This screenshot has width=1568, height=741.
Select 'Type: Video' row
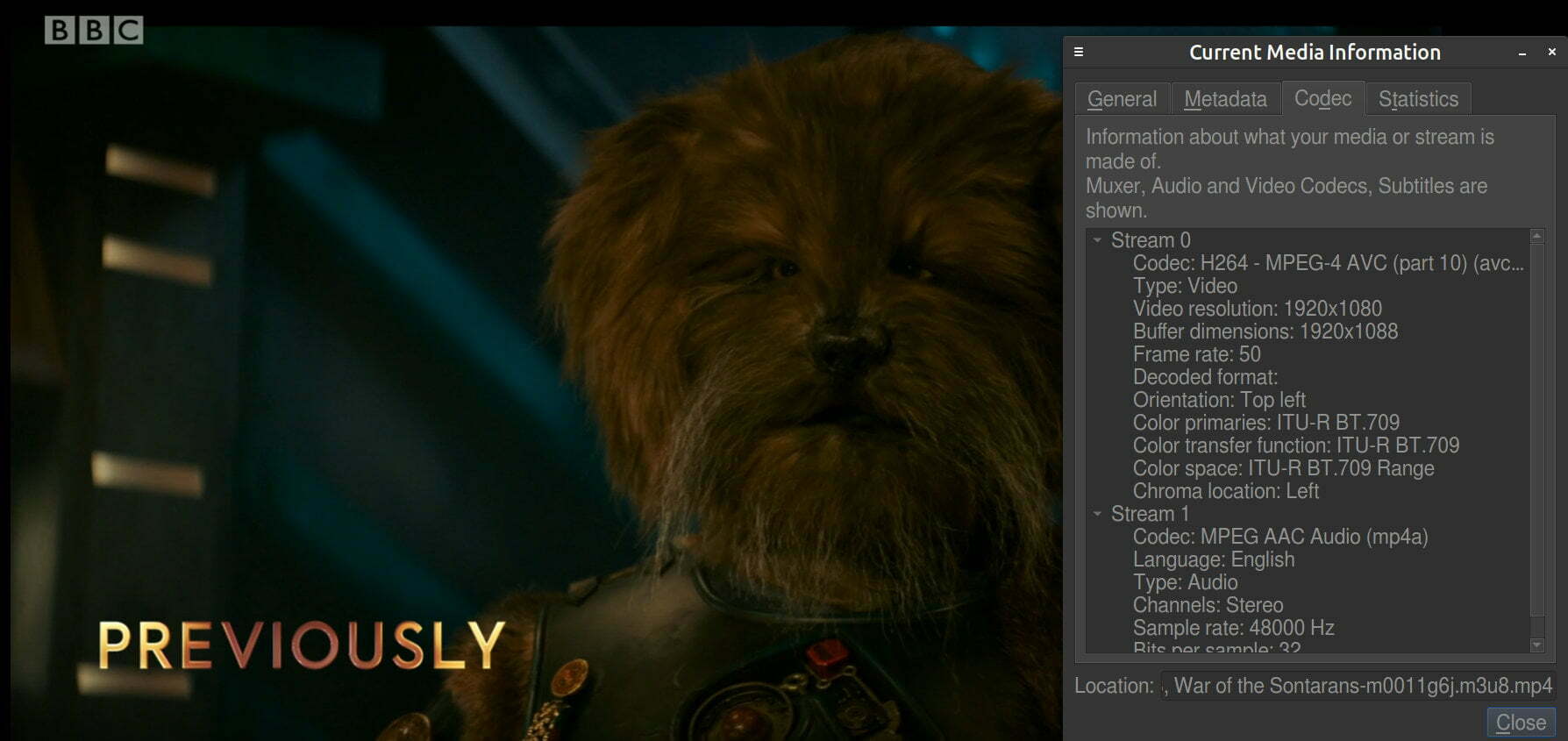point(1308,285)
